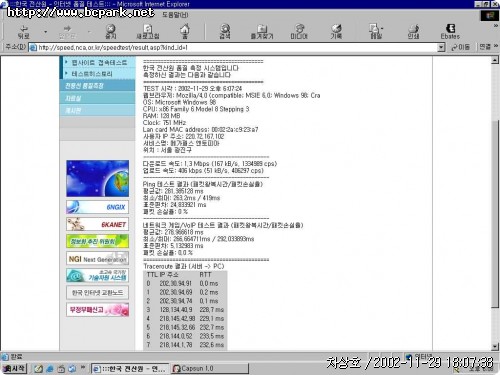Click the fourth quick launch icon
The width and height of the screenshot is (500, 375).
(72, 369)
